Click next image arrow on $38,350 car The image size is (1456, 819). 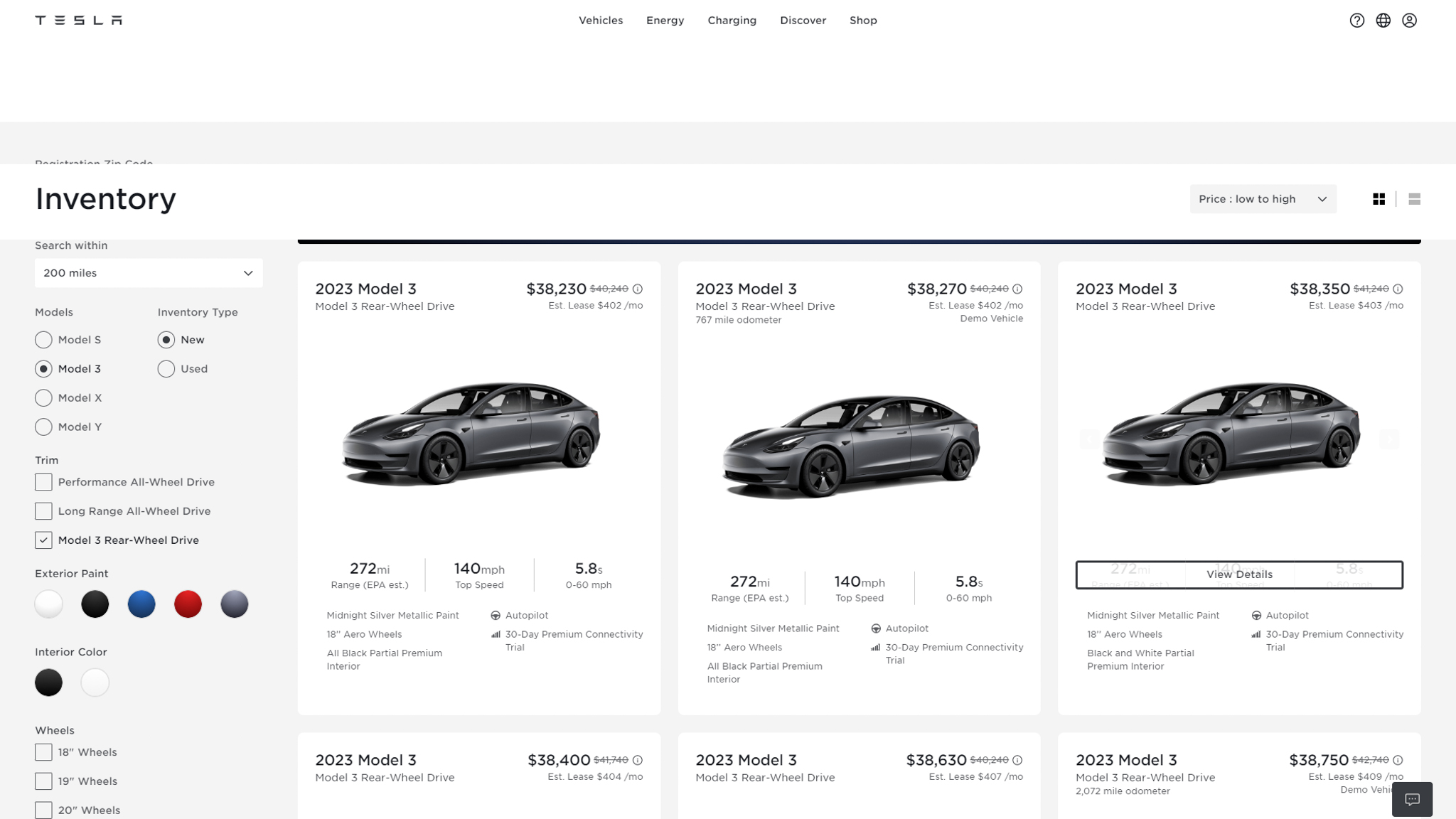click(x=1388, y=439)
